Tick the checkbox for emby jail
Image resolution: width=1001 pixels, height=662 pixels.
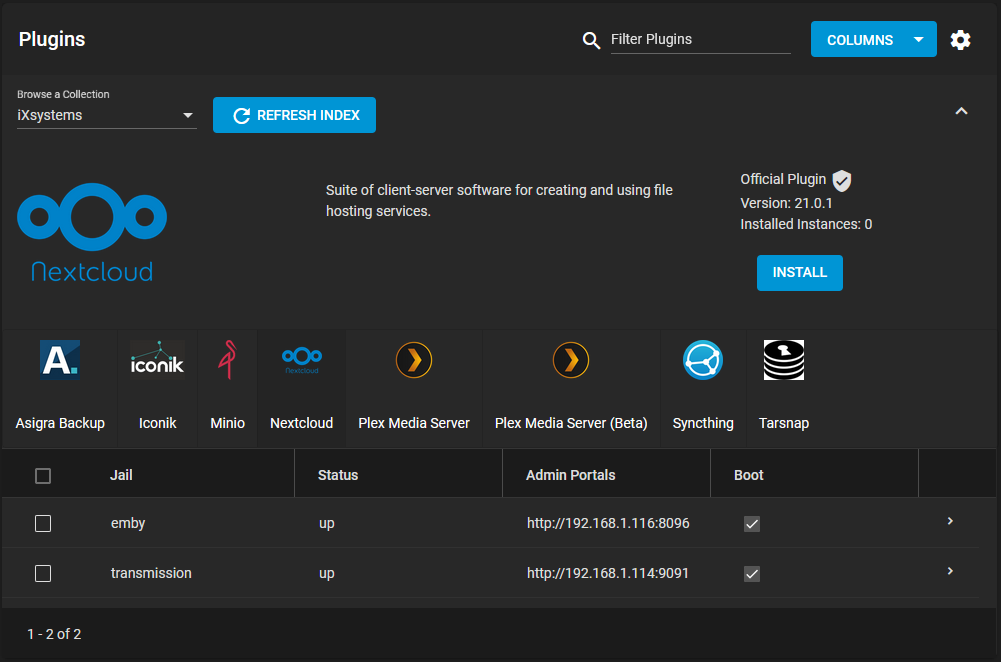tap(43, 523)
